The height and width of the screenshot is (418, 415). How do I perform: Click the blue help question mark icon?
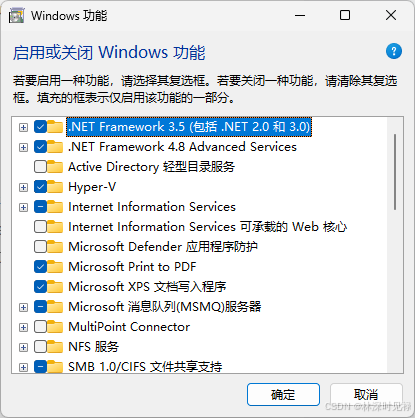pyautogui.click(x=394, y=51)
